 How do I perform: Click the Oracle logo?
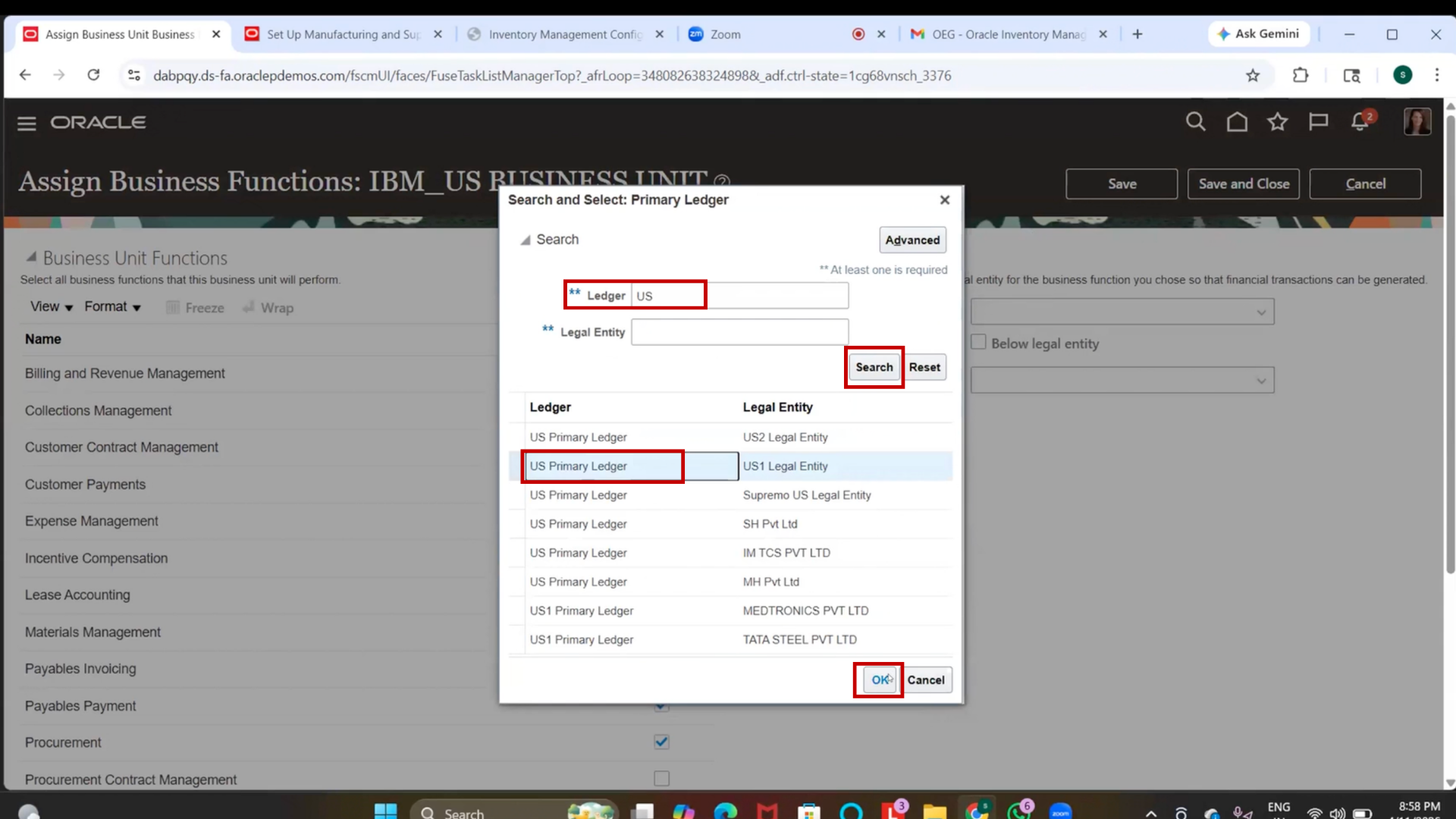click(99, 122)
